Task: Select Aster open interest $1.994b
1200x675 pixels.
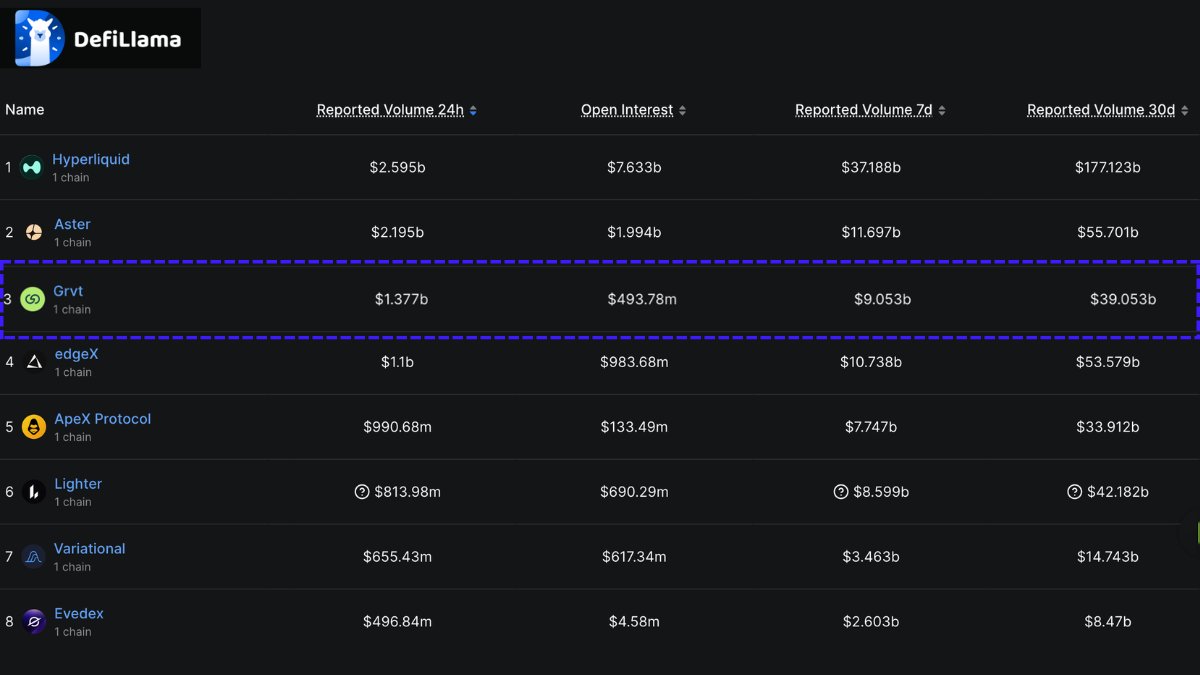Action: [x=634, y=232]
